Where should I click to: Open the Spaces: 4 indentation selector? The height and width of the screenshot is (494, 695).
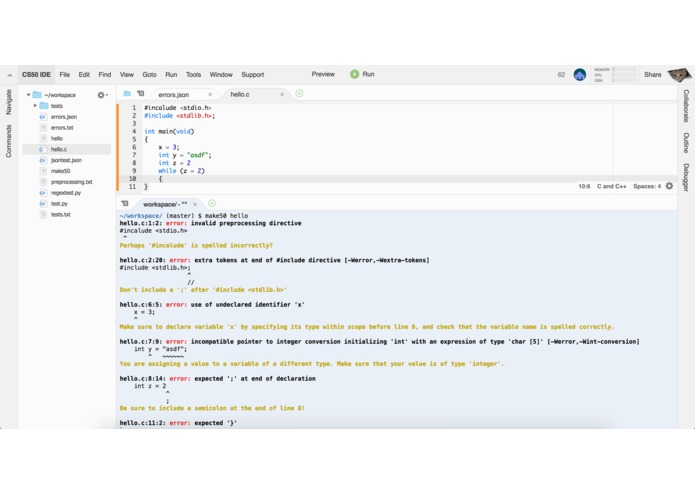647,187
